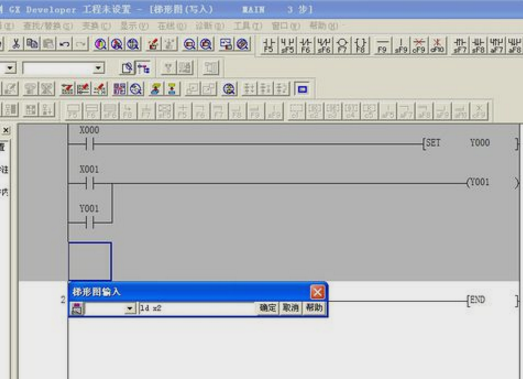Click the Cut scissors icon
The width and height of the screenshot is (523, 379).
click(16, 44)
